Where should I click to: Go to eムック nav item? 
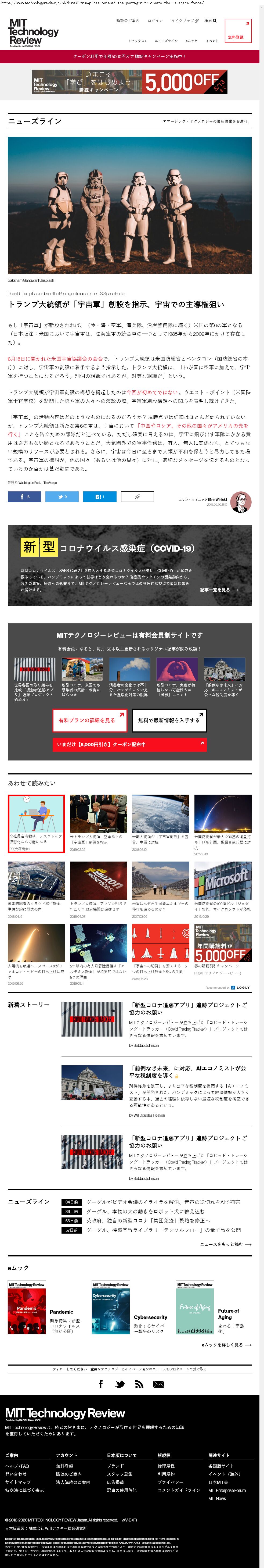coord(191,41)
